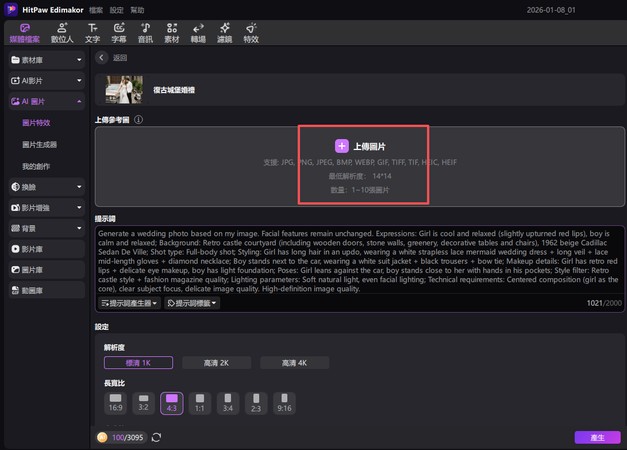This screenshot has height=450, width=627.
Task: Choose the 3:2 aspect ratio
Action: tap(144, 403)
